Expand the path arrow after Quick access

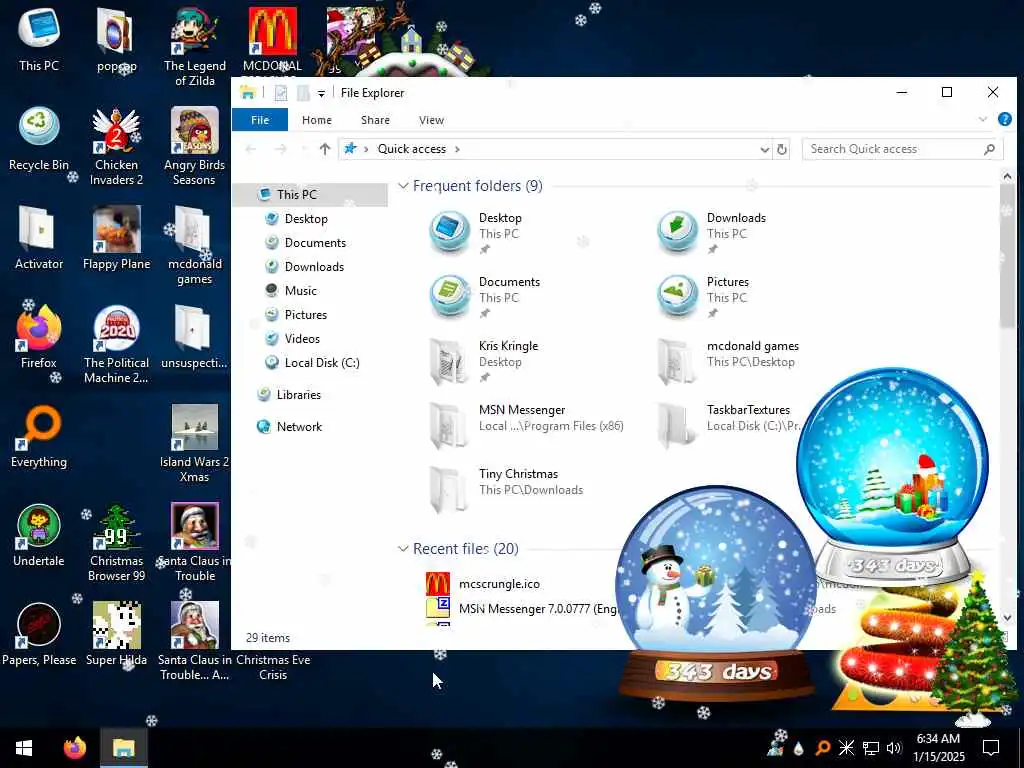click(457, 149)
